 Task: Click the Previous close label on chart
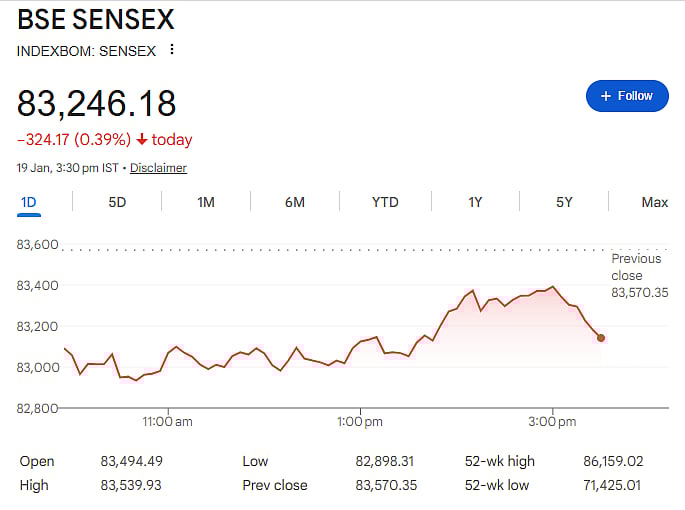[636, 267]
